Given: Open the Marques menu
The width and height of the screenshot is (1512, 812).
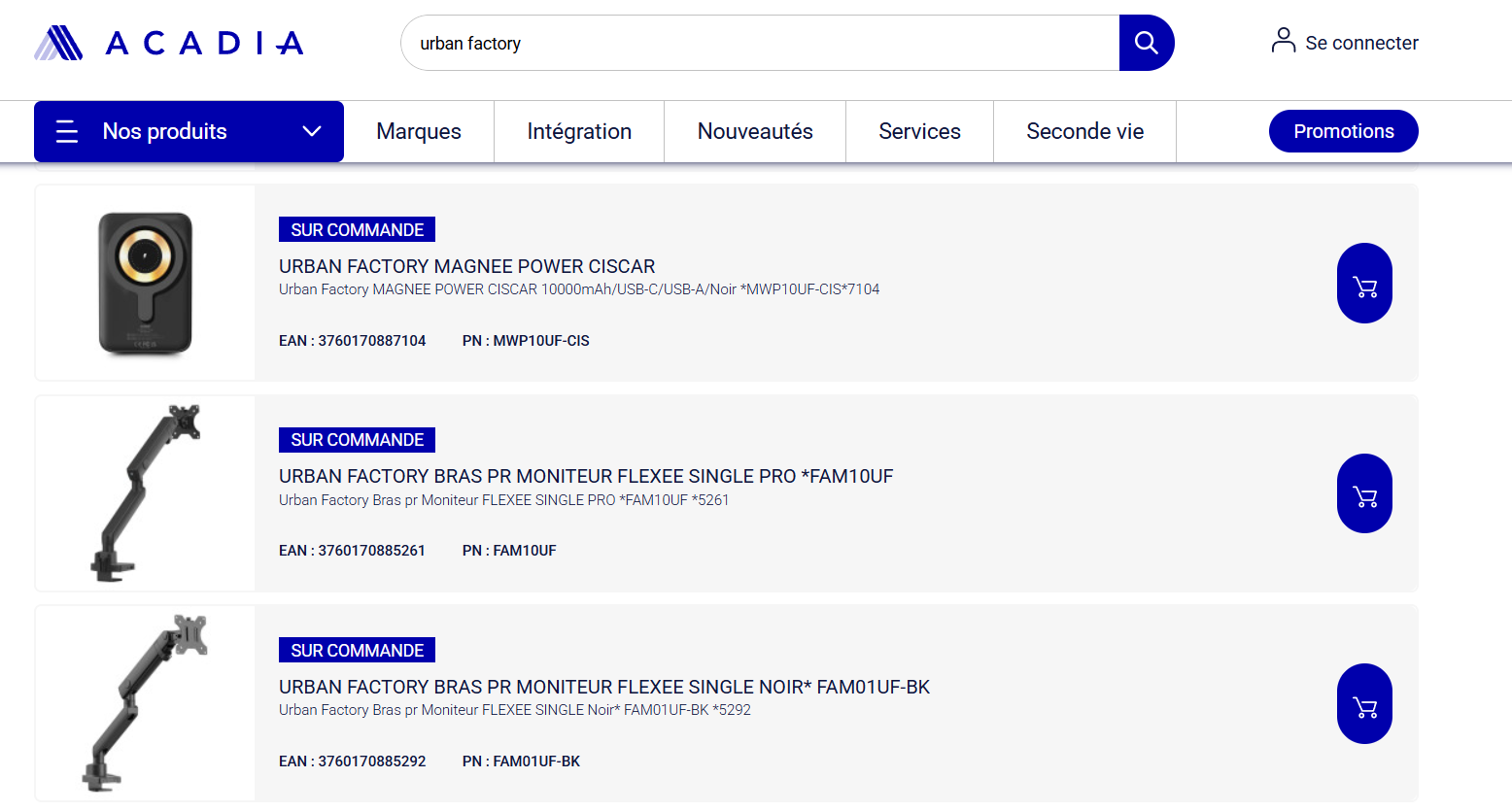Looking at the screenshot, I should (419, 131).
